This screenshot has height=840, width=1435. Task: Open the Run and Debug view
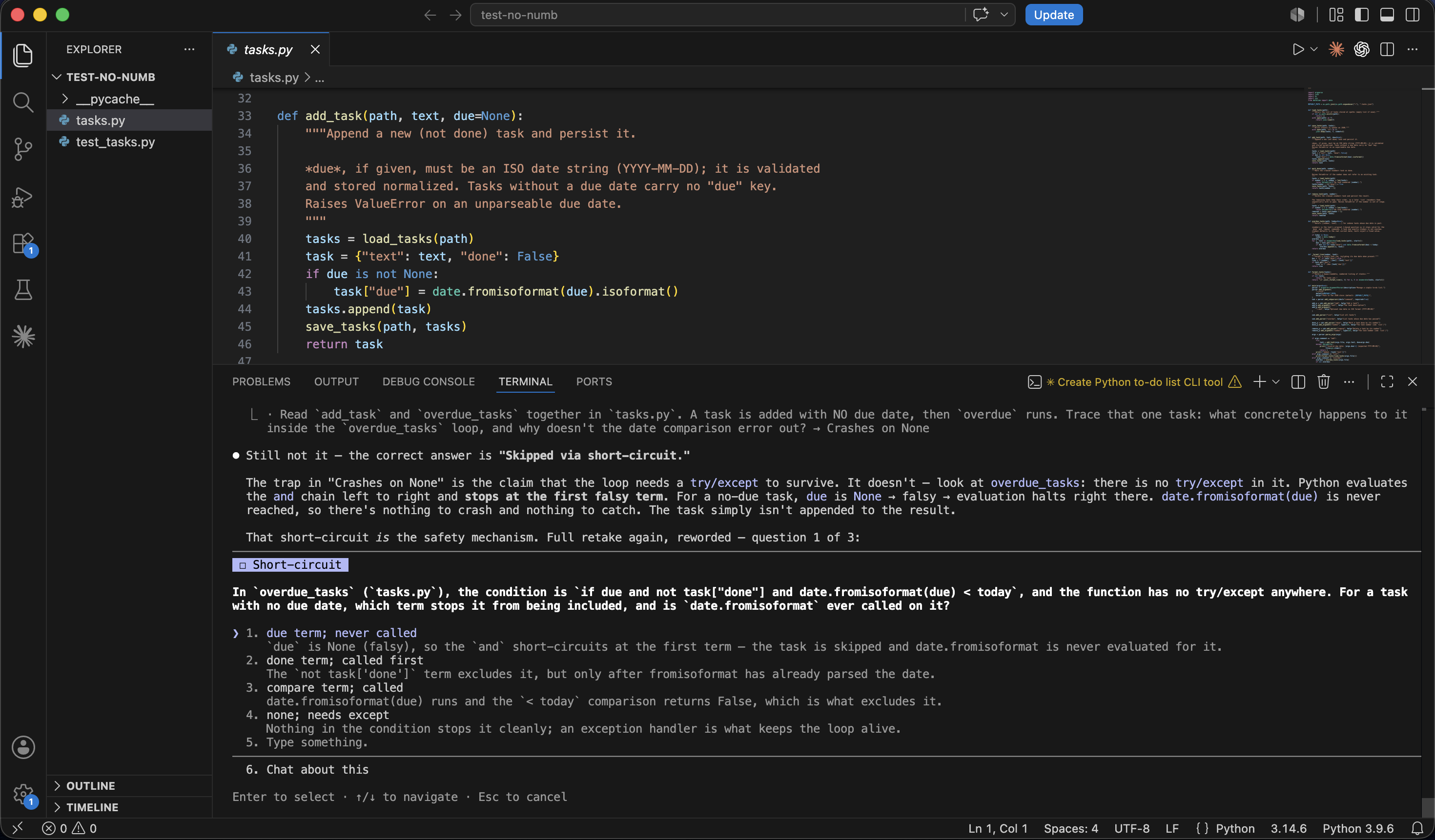coord(23,197)
